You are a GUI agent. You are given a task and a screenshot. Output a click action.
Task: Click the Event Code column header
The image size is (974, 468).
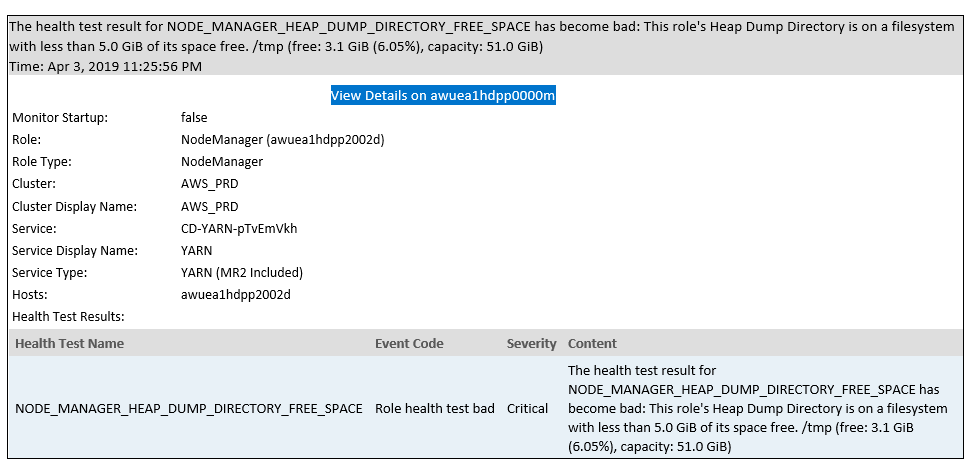(409, 344)
